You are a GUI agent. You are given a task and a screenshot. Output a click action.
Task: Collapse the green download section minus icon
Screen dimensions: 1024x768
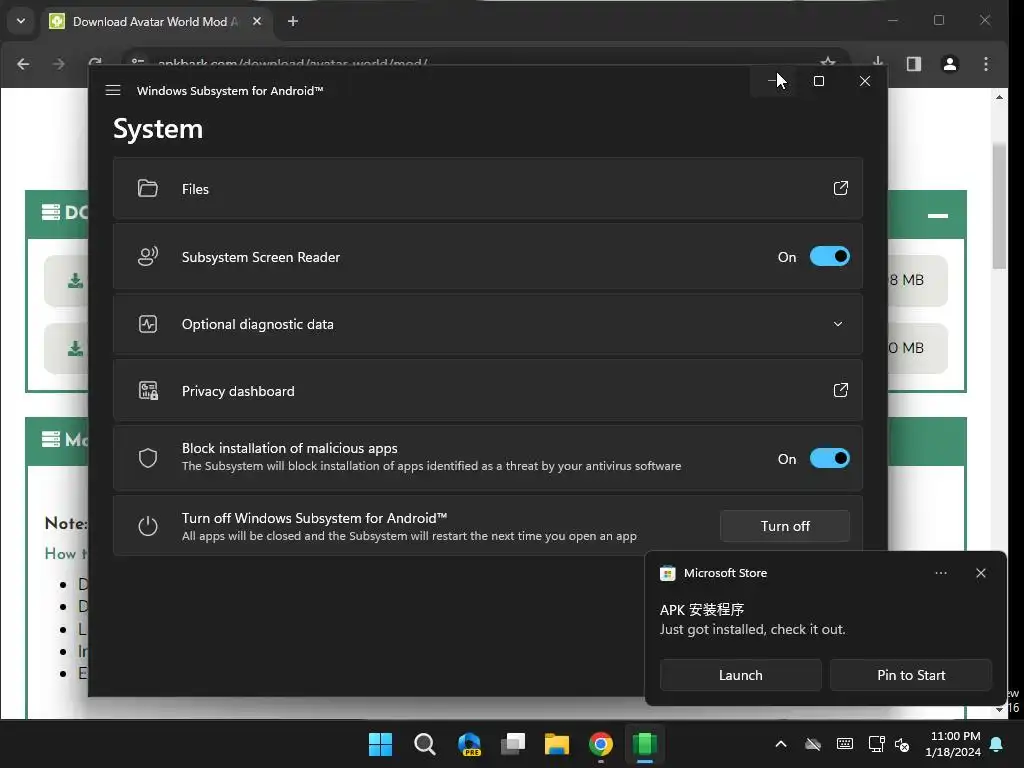937,216
